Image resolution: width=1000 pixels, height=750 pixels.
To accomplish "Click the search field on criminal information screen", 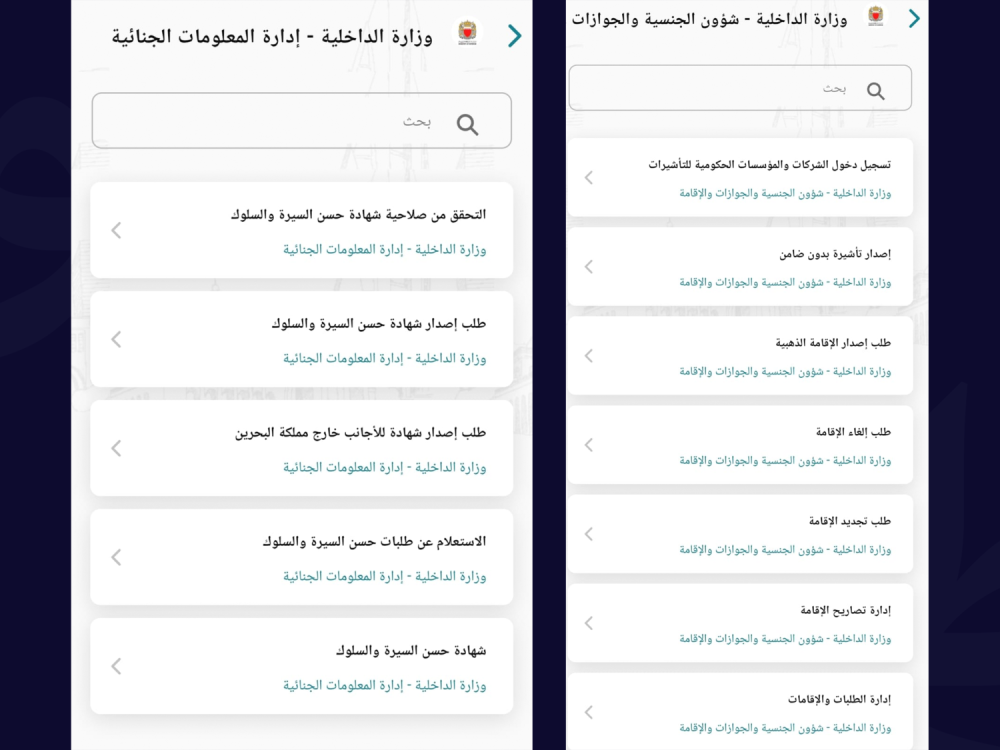I will coord(300,120).
